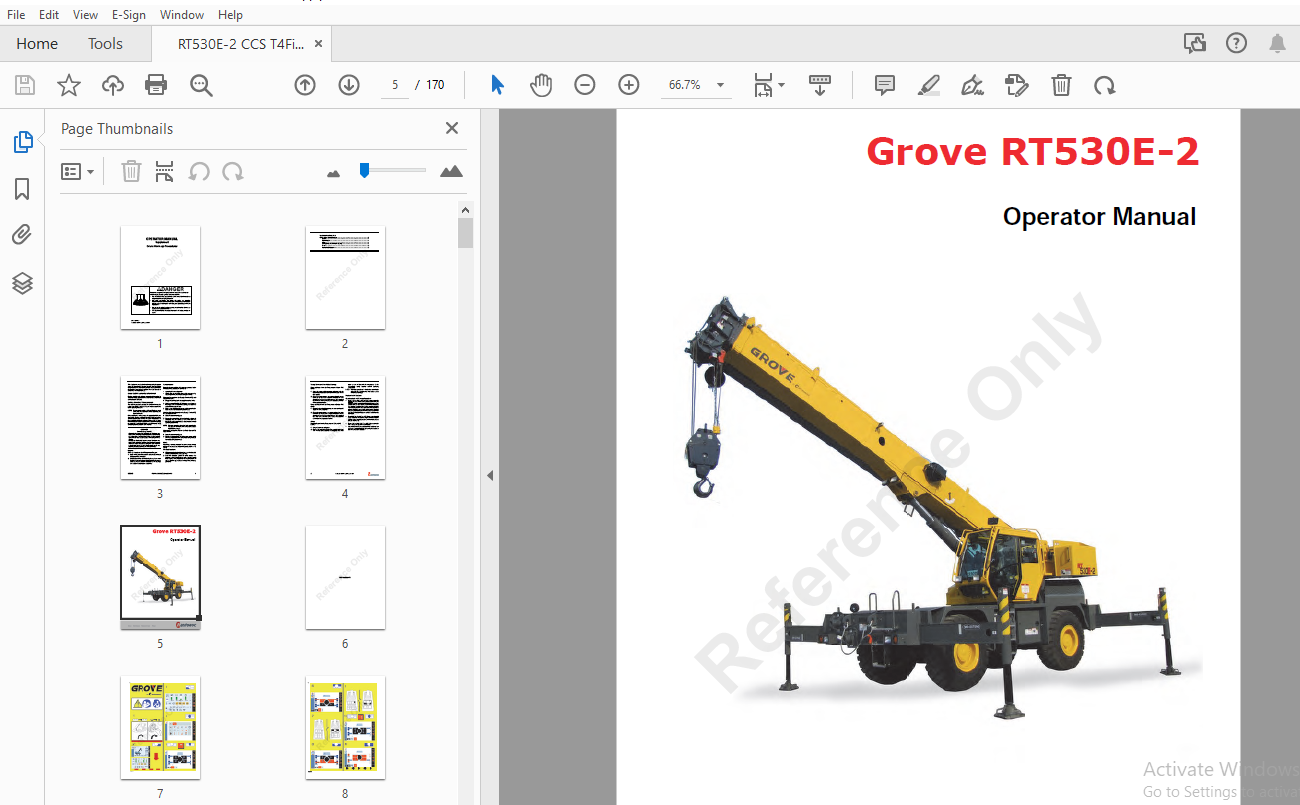
Task: Click the Grove RT530E-2 title text
Action: [1033, 152]
